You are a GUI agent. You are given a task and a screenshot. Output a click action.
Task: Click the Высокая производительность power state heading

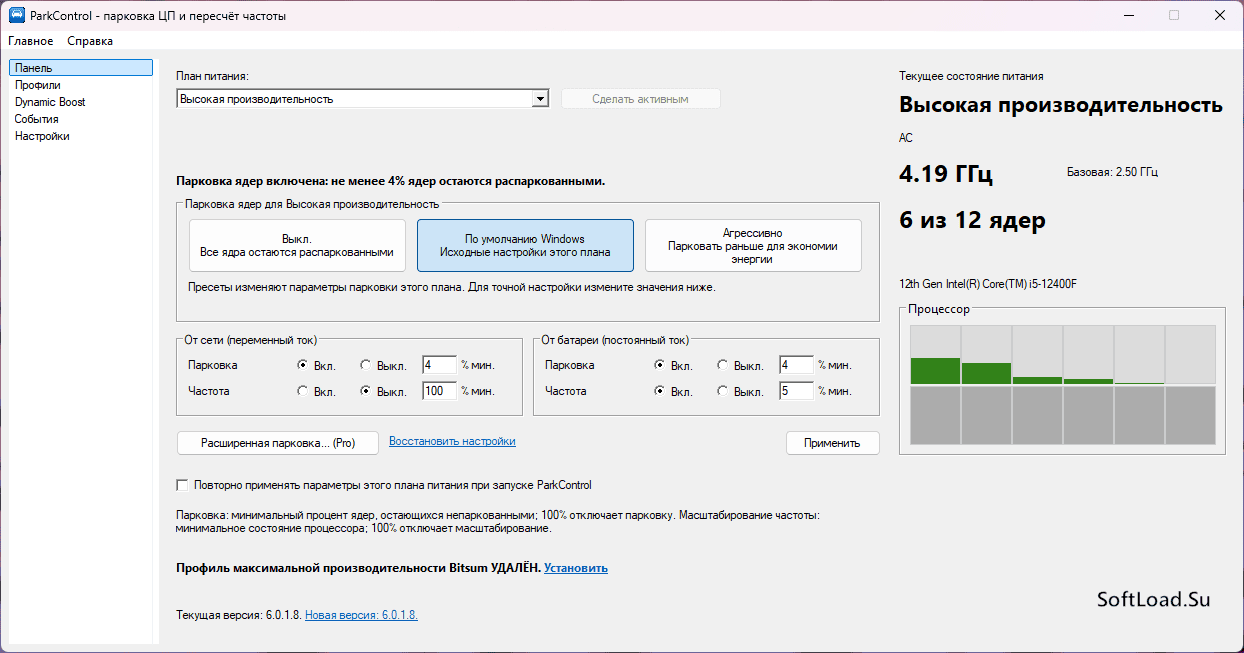coord(1061,105)
